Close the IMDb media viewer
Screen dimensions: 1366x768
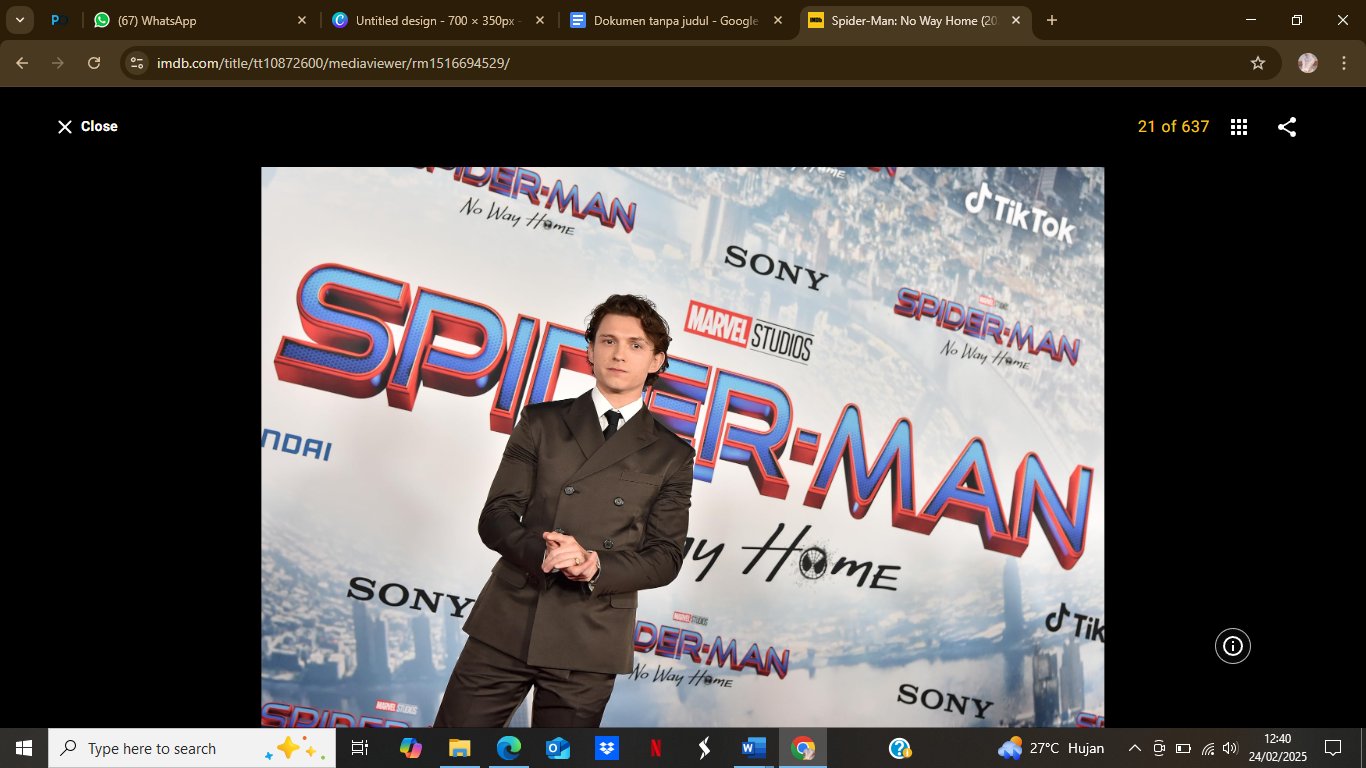coord(87,127)
